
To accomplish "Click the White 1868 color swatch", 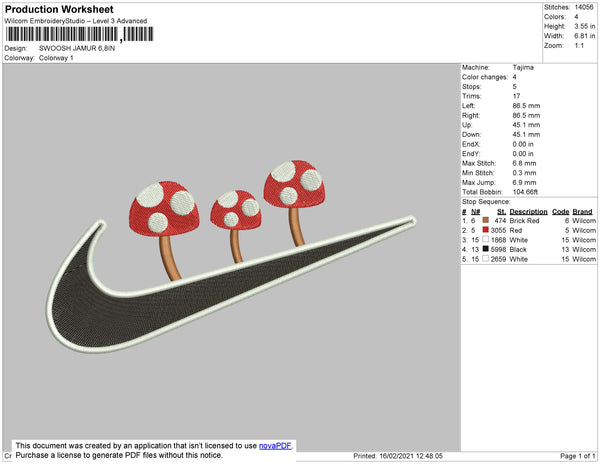I will tap(486, 239).
